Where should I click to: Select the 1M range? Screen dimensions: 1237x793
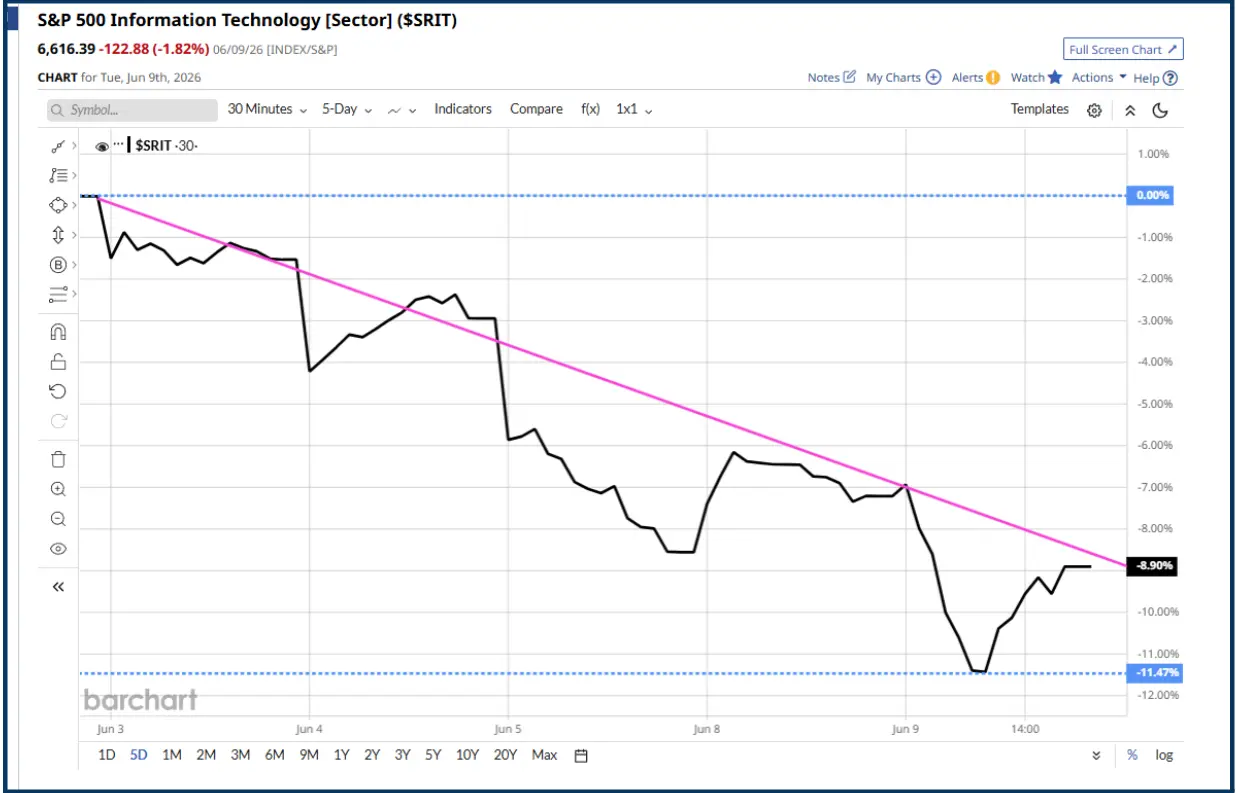[x=172, y=755]
